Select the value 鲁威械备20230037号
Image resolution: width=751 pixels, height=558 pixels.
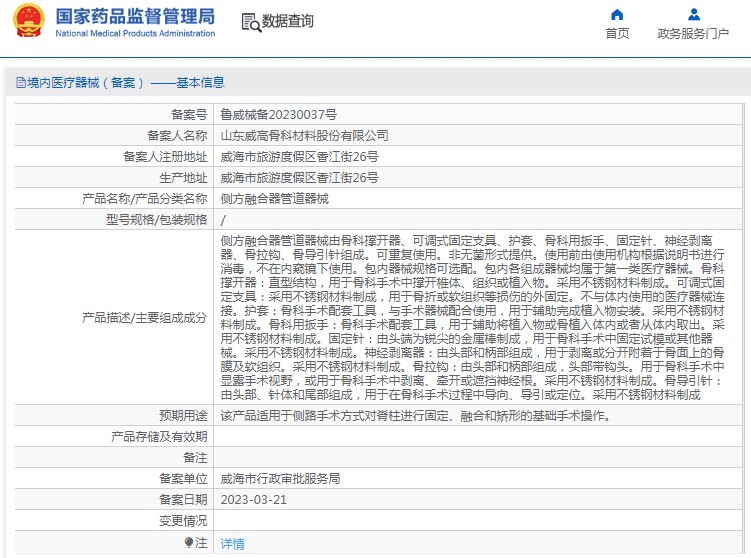[278, 114]
